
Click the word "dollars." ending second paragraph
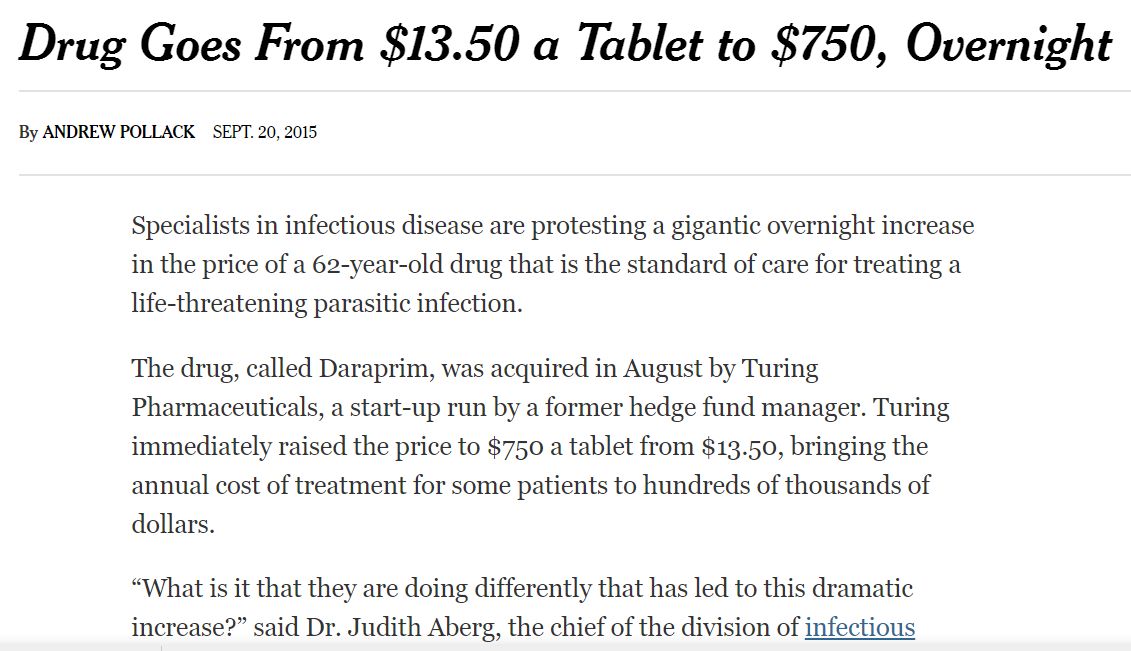point(173,524)
